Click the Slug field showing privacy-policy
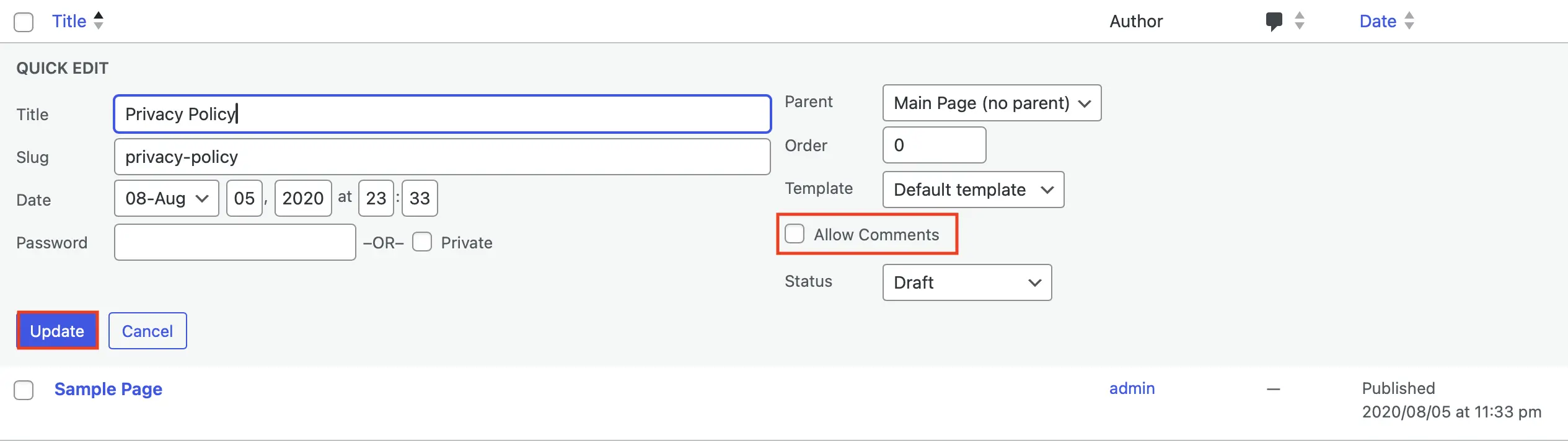This screenshot has height=441, width=1568. [x=441, y=157]
